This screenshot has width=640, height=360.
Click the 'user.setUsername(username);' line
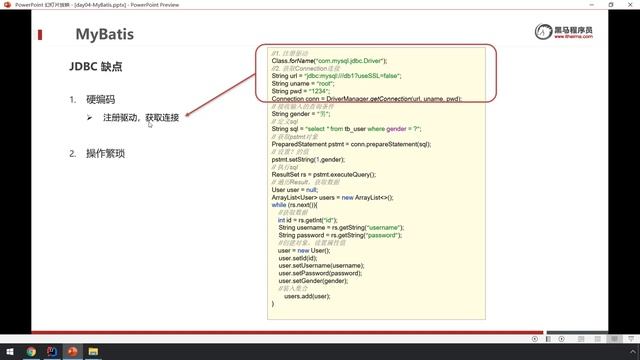coord(321,266)
